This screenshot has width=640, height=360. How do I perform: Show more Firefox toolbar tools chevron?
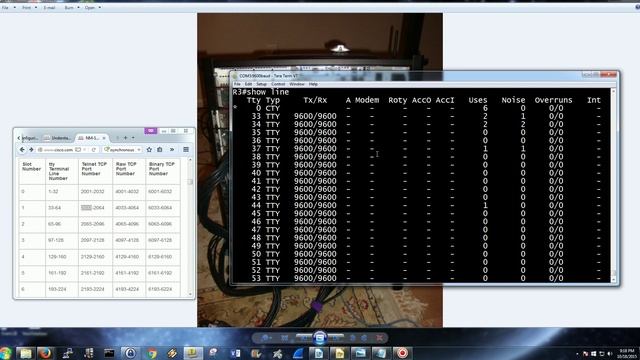tap(172, 150)
